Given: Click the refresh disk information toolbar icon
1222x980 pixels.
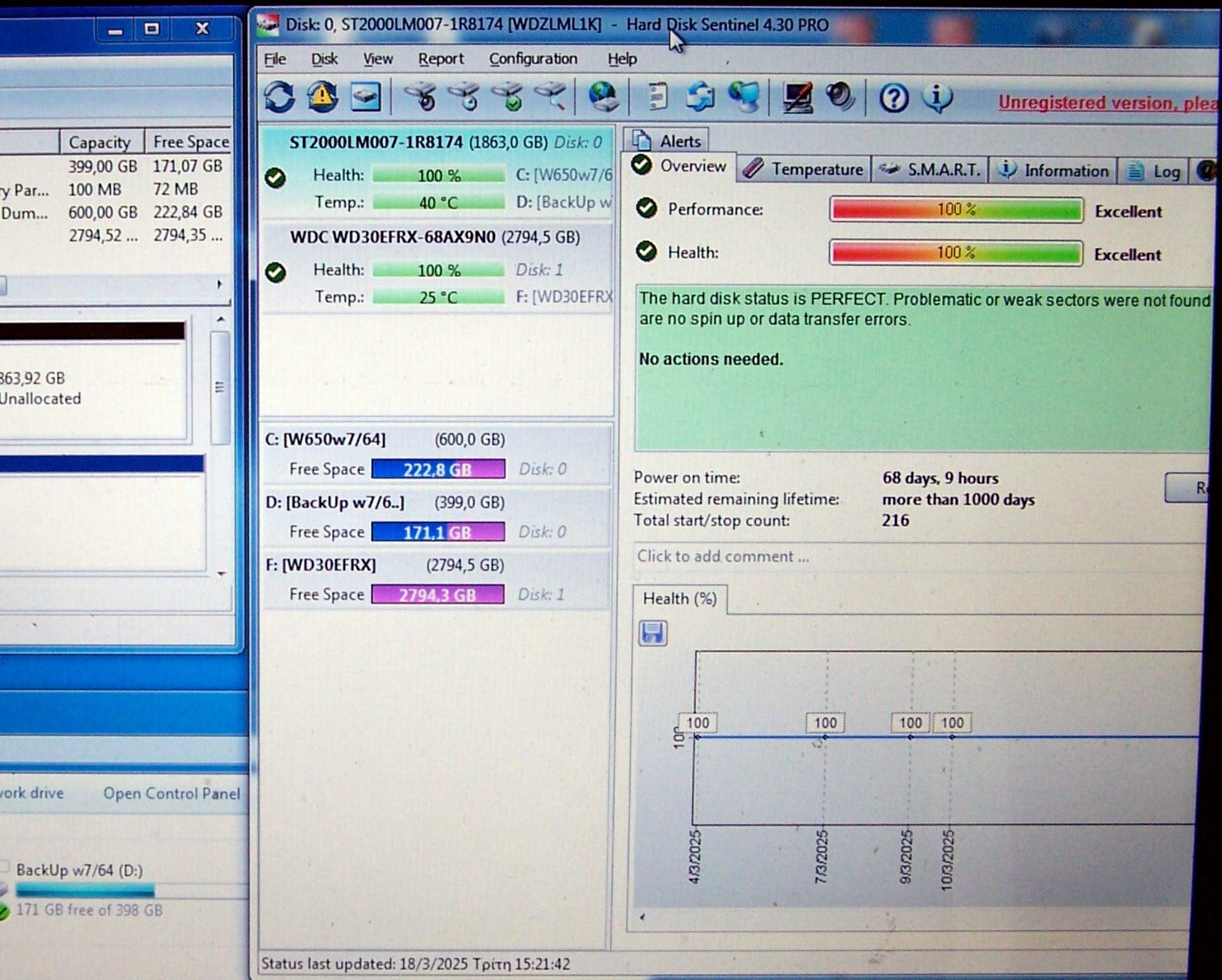Looking at the screenshot, I should click(x=279, y=97).
